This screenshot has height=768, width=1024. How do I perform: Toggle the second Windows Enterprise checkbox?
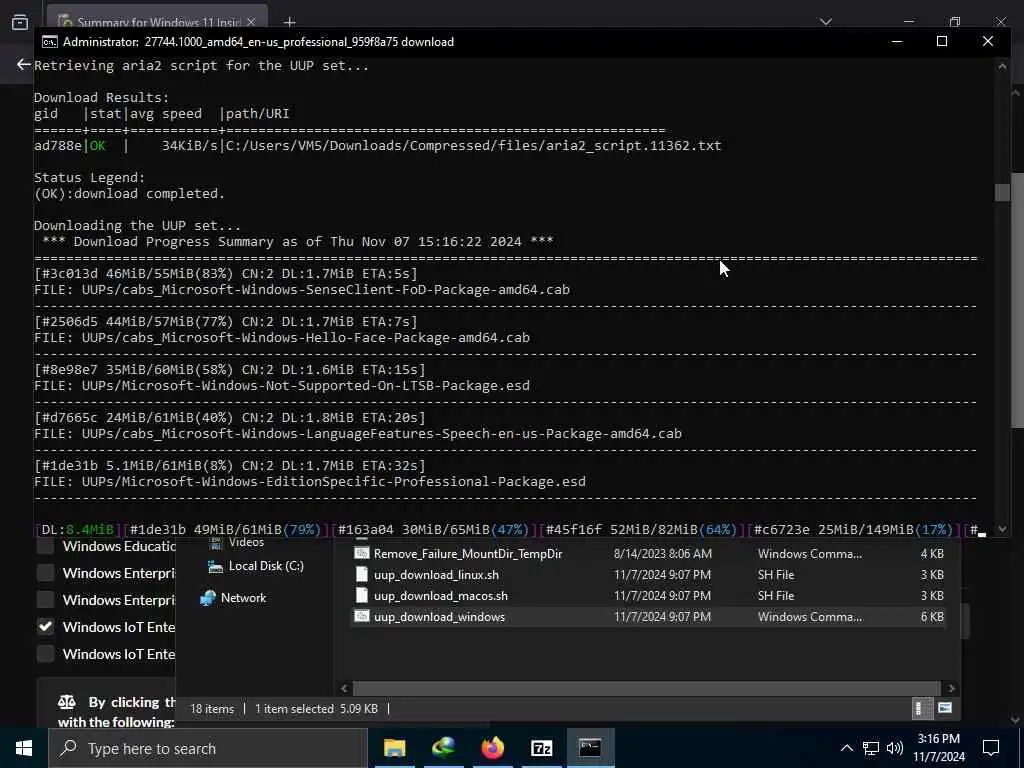45,600
